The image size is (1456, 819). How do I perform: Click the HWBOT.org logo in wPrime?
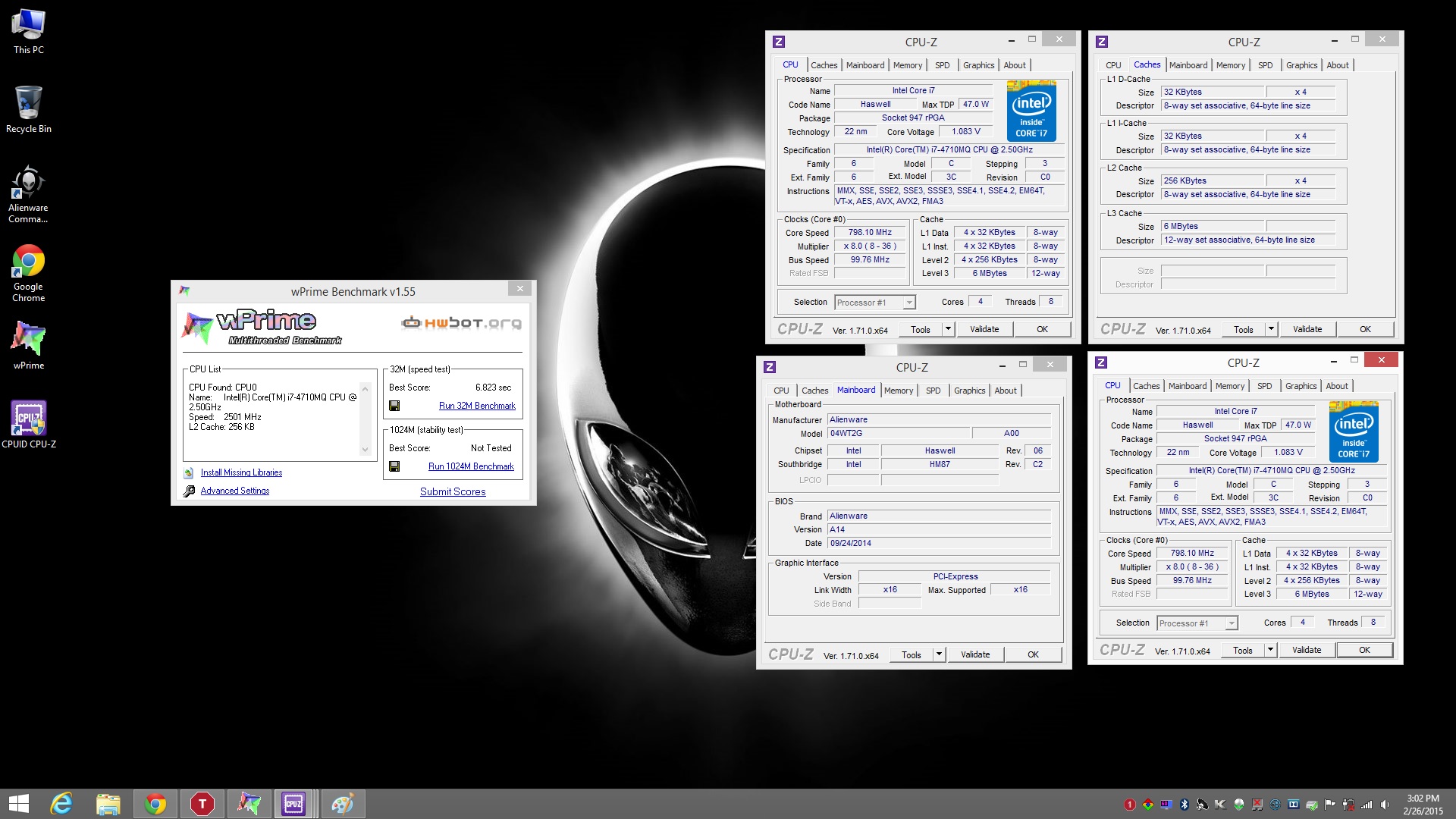click(x=461, y=323)
